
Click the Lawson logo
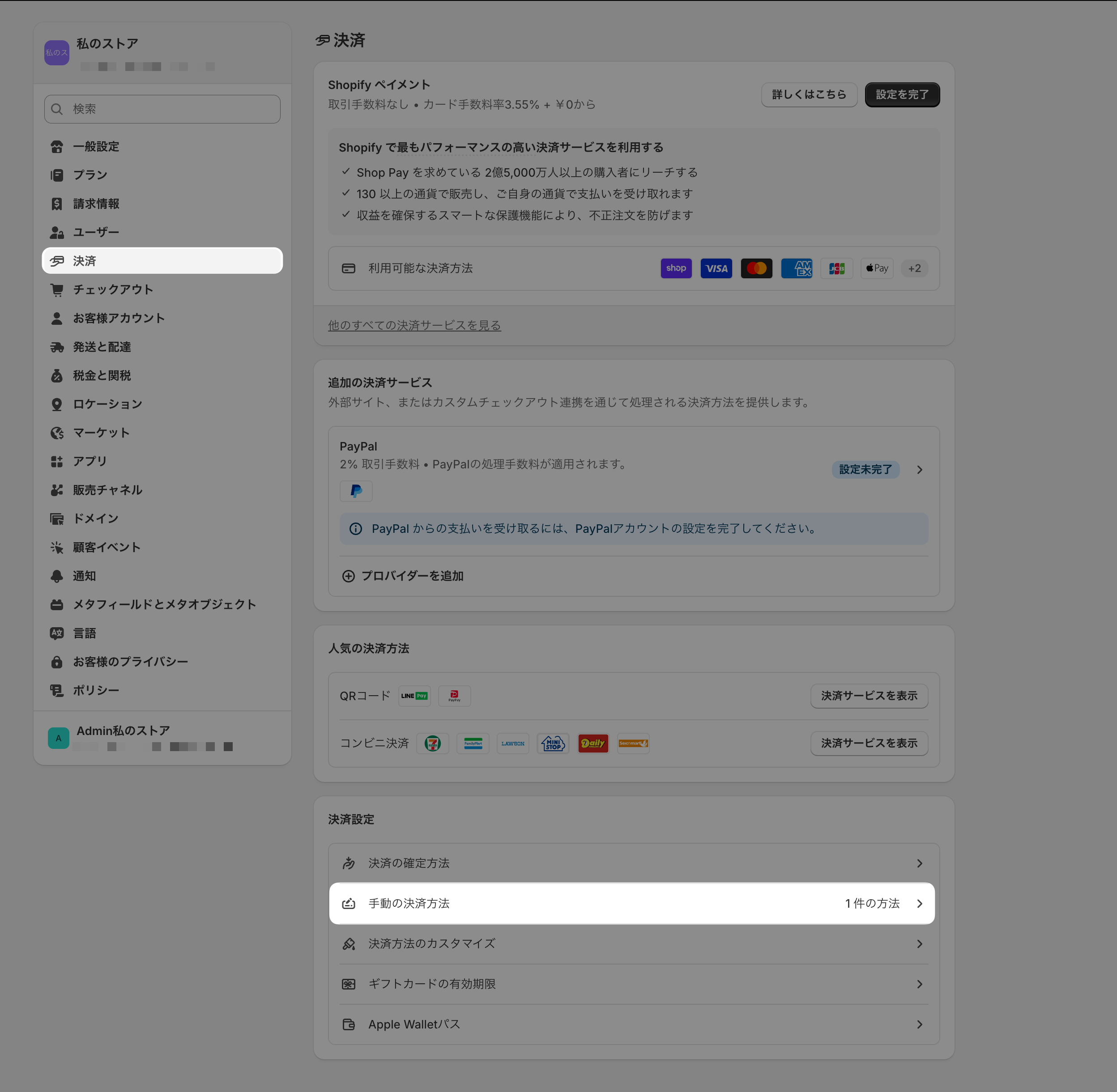point(513,744)
